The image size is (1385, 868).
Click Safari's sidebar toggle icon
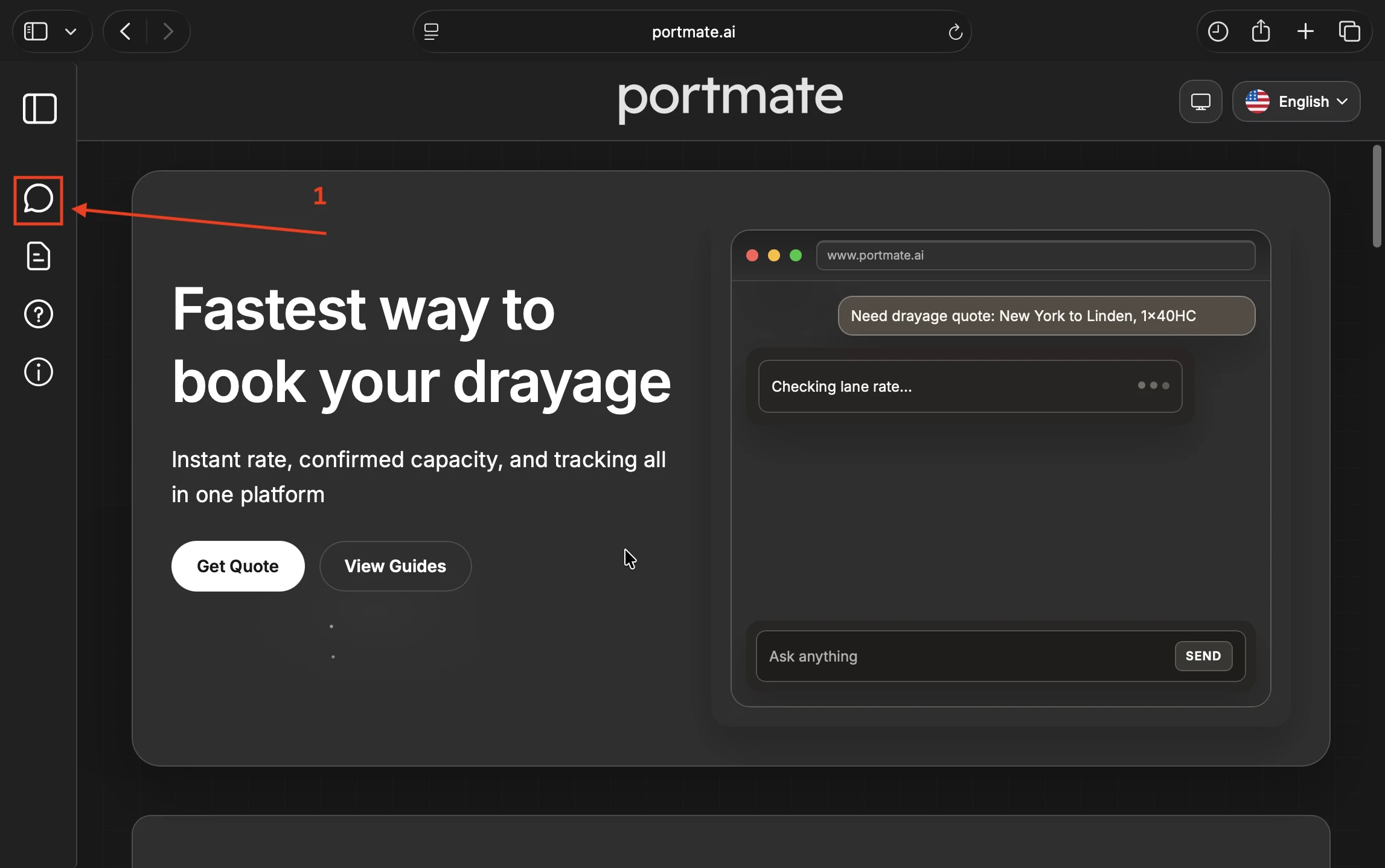pos(36,31)
